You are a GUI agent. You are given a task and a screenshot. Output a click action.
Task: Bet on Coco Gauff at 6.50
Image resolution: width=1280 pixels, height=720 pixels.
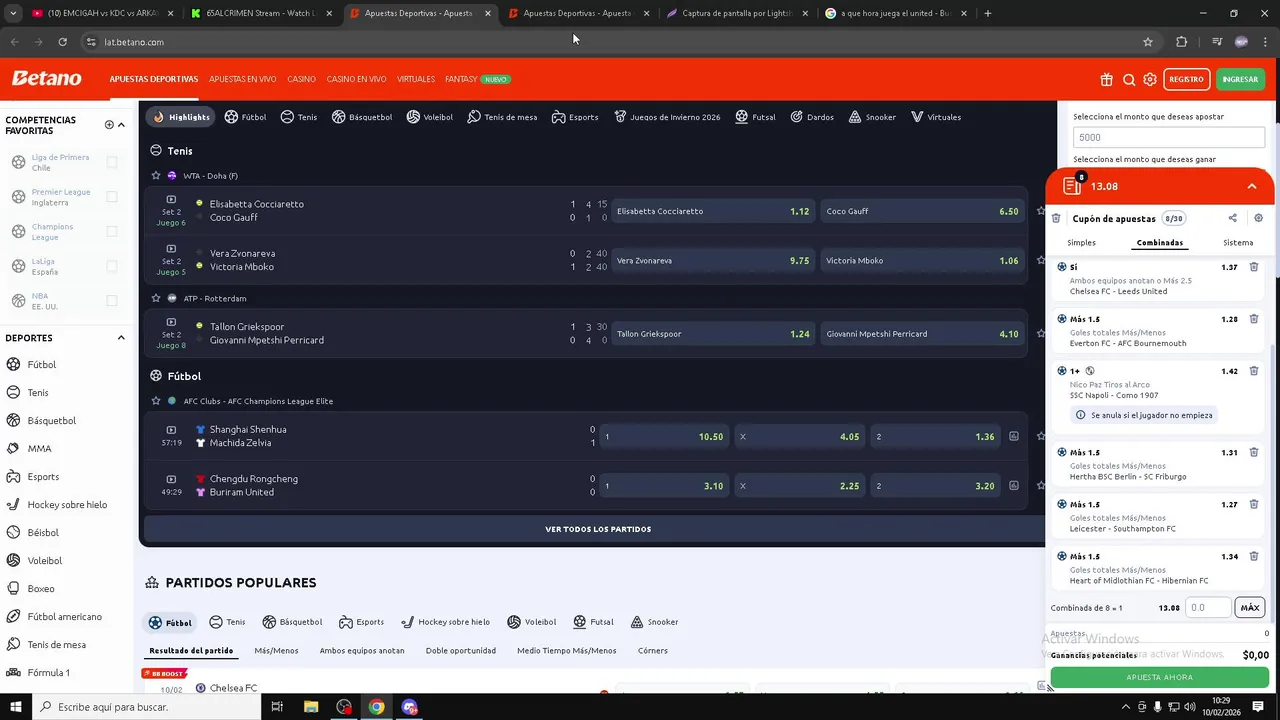[922, 211]
